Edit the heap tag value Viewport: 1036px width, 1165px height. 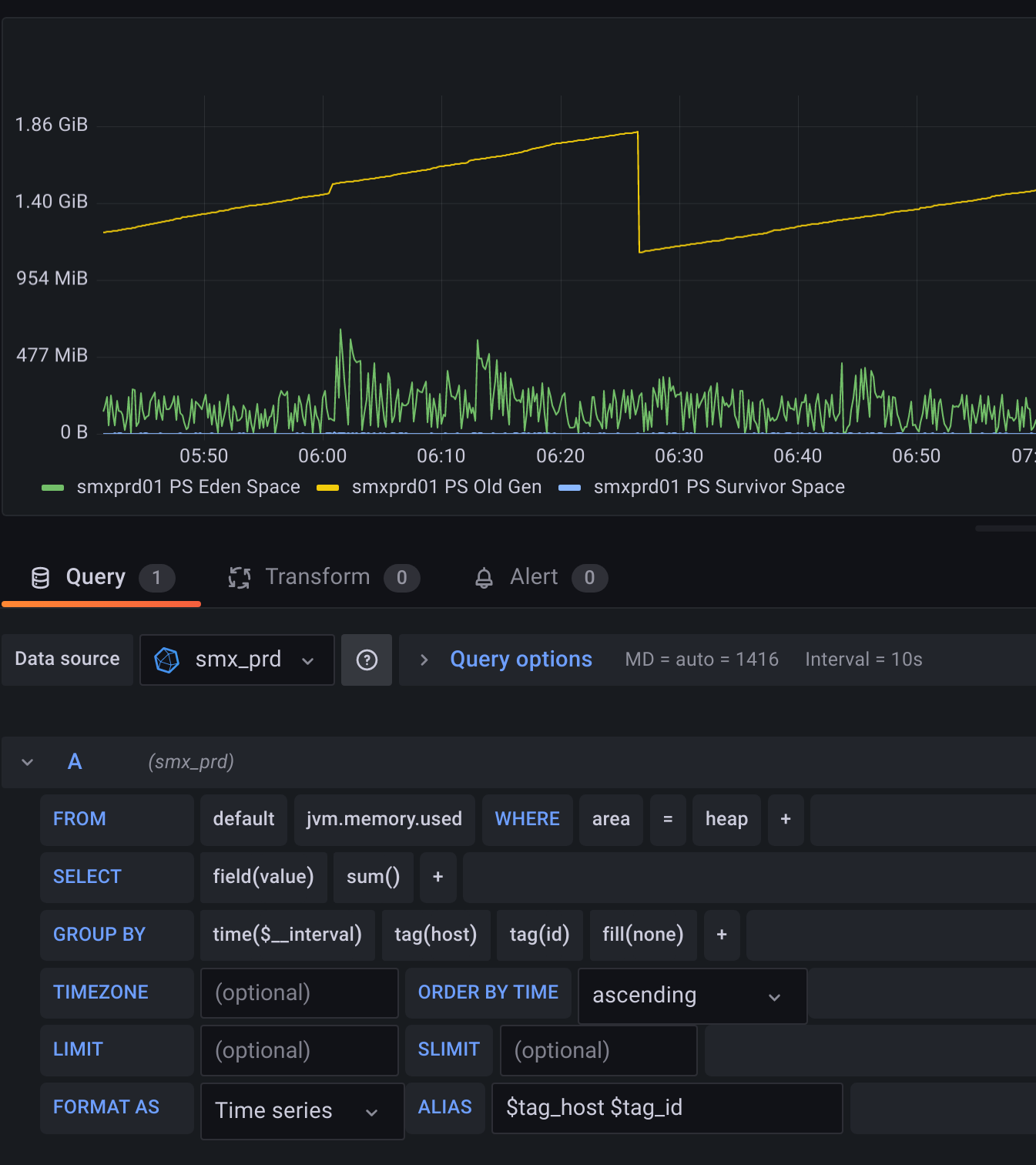coord(726,819)
